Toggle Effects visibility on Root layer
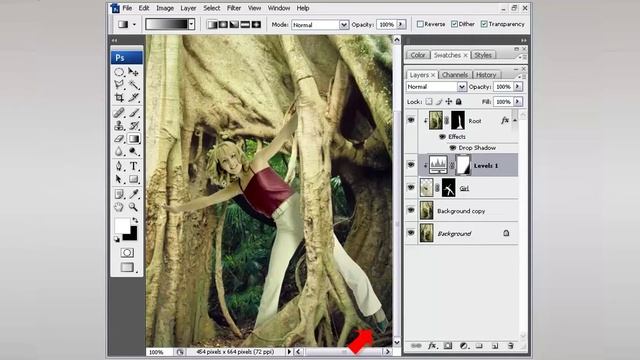The image size is (640, 360). point(442,137)
